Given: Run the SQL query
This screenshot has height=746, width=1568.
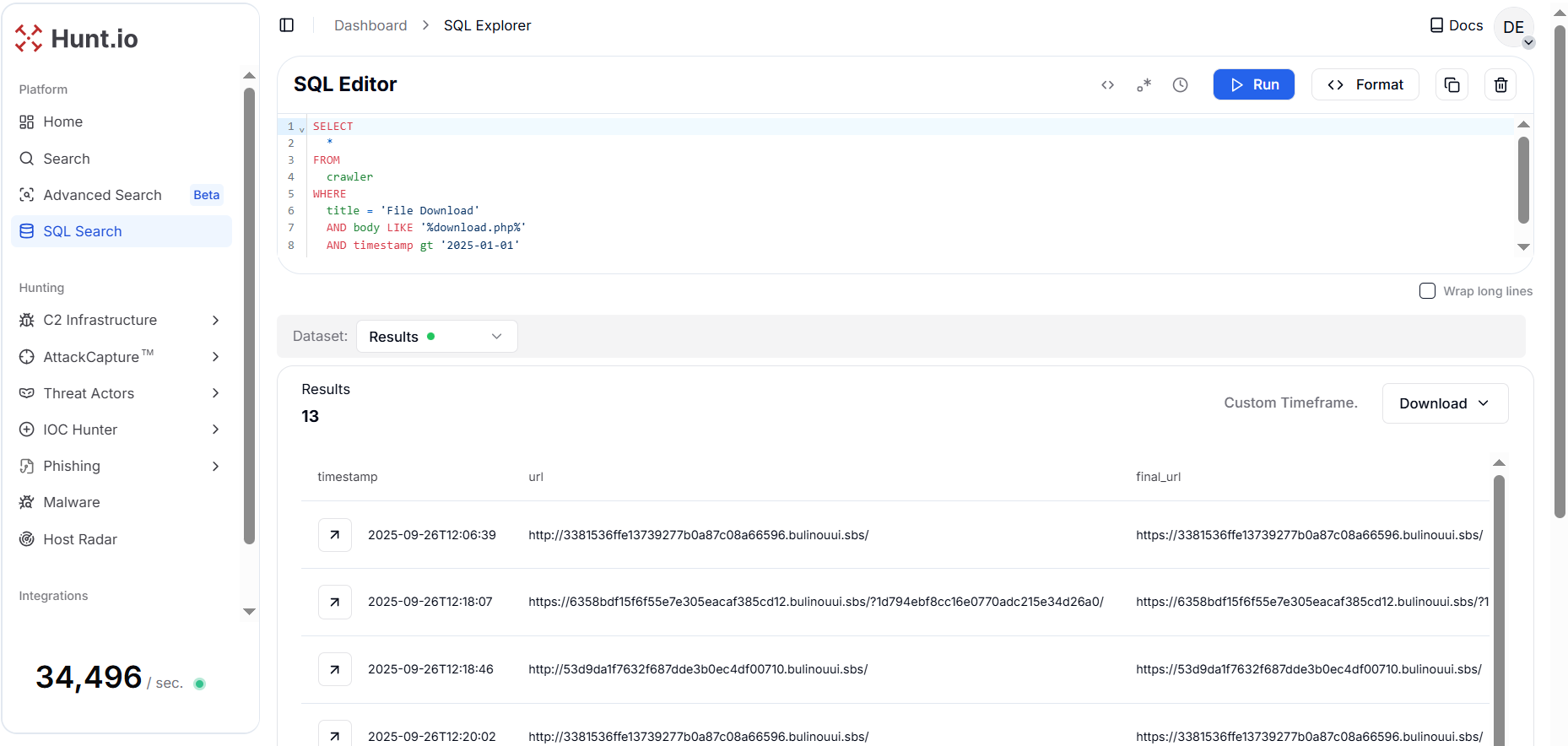Looking at the screenshot, I should click(x=1253, y=84).
